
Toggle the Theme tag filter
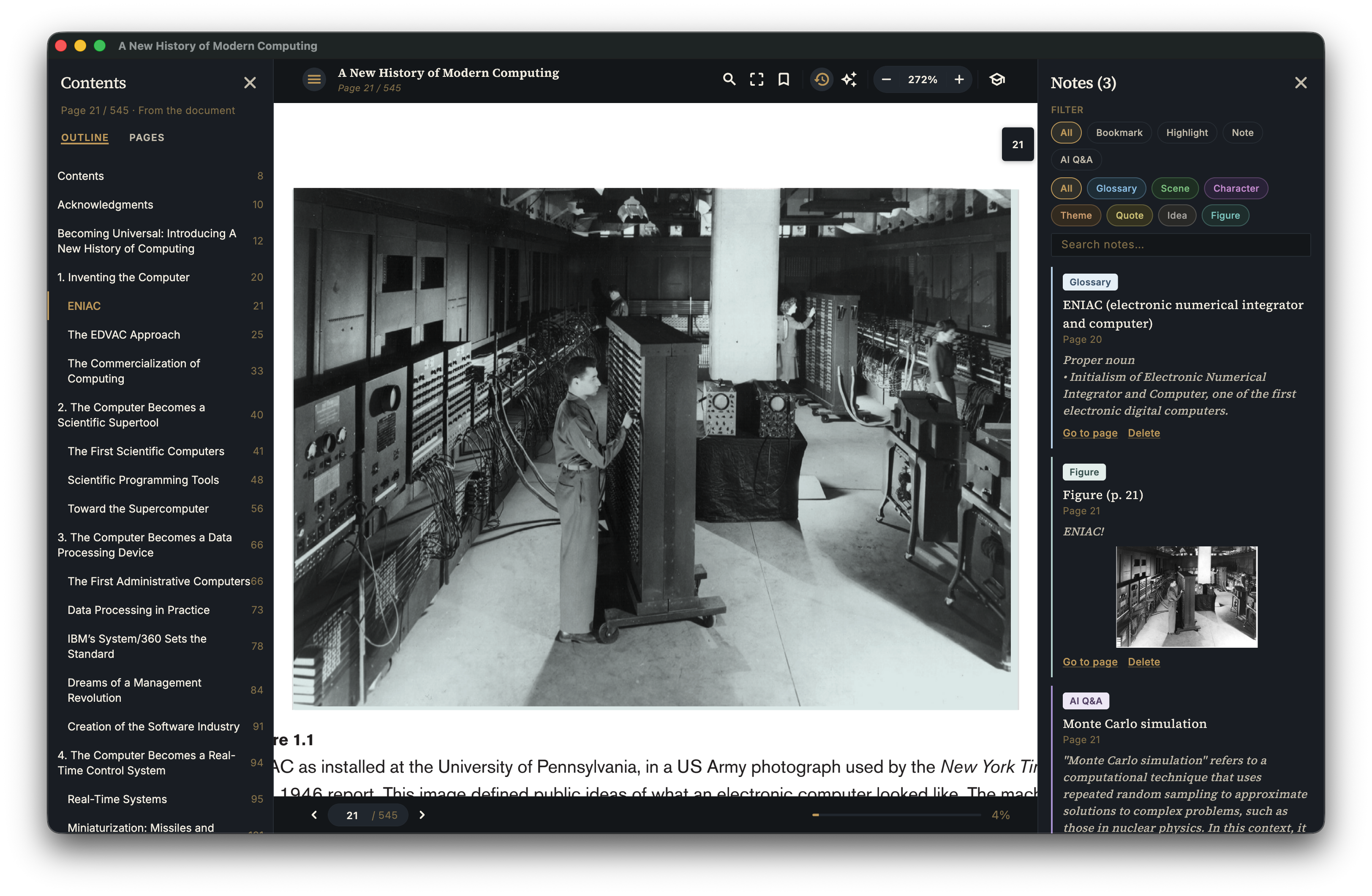1076,215
